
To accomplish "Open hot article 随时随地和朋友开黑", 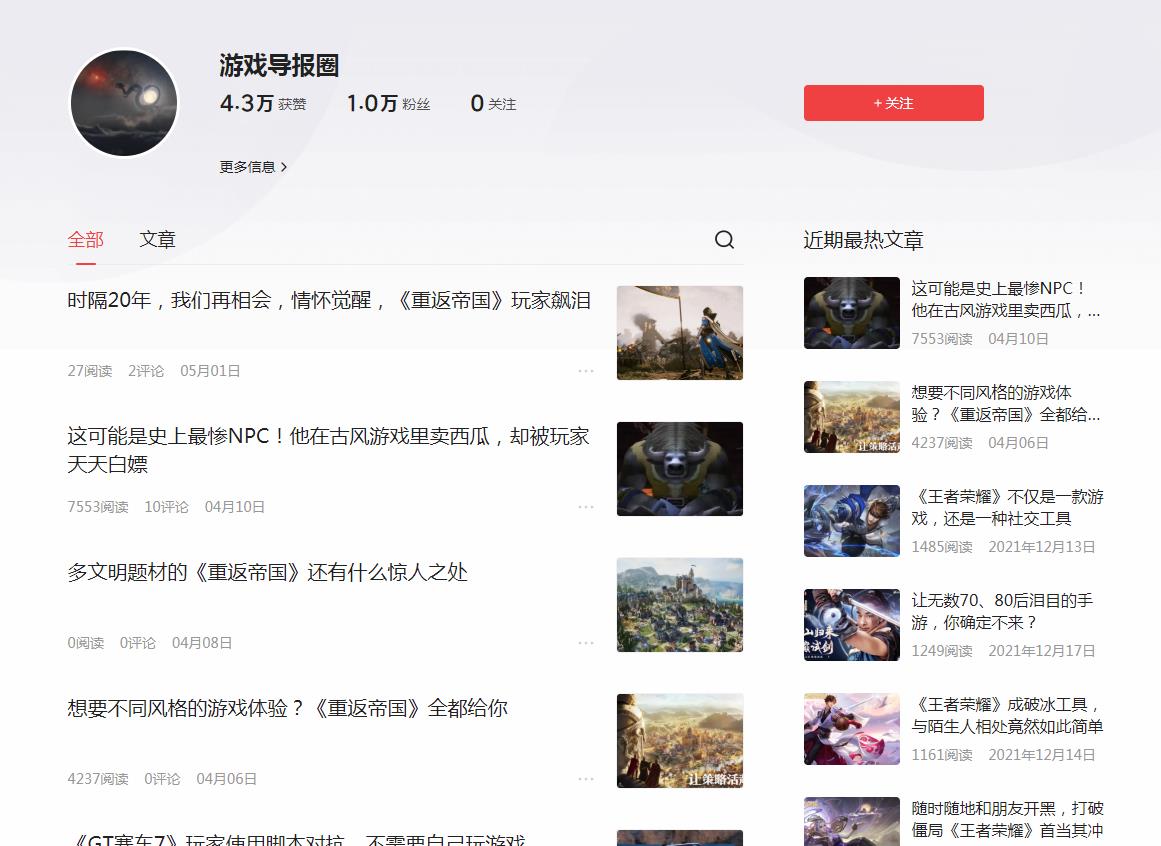I will [1007, 819].
